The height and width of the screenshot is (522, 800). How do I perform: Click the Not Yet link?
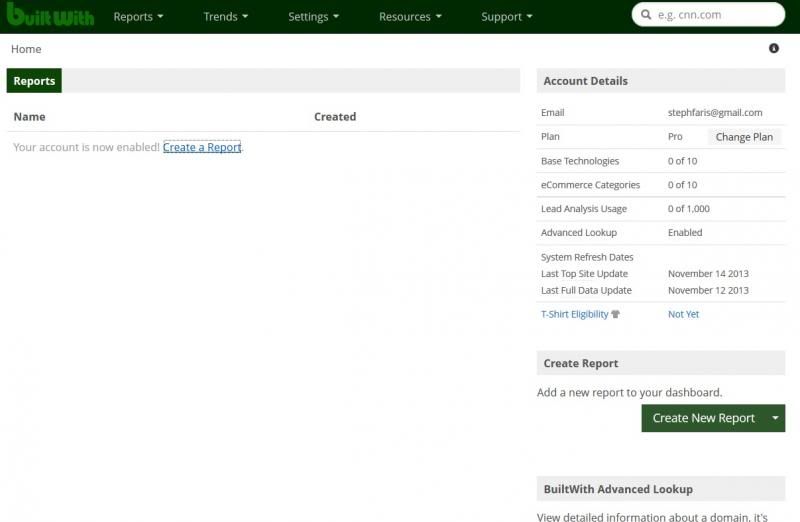tap(683, 314)
